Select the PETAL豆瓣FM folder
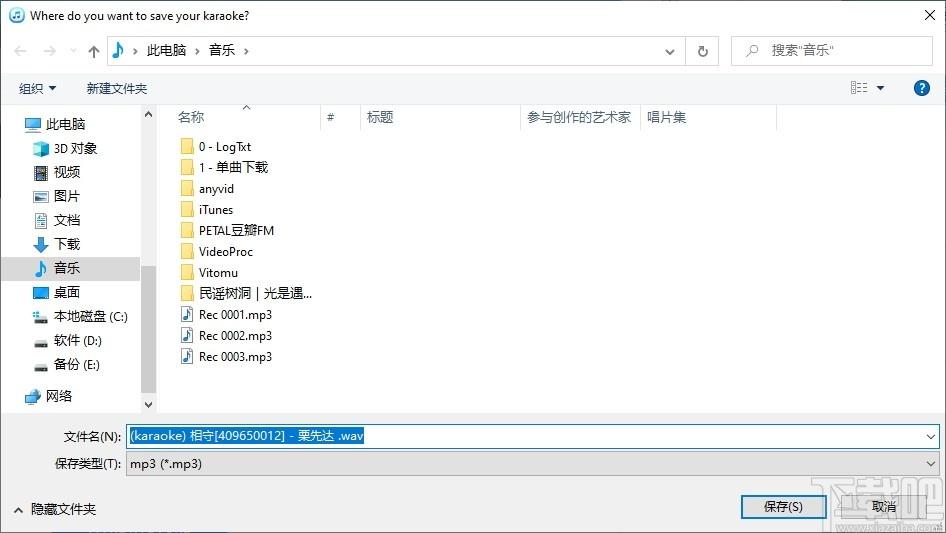This screenshot has width=946, height=533. [x=227, y=231]
